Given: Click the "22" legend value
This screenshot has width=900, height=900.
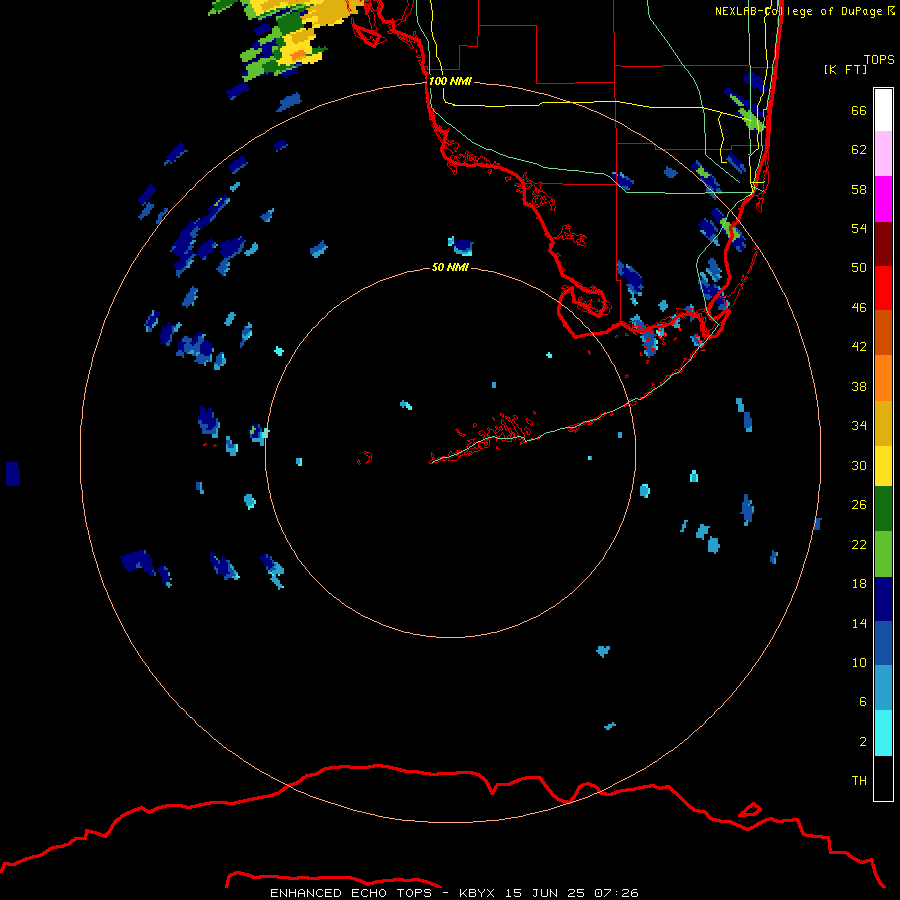Looking at the screenshot, I should (x=859, y=545).
